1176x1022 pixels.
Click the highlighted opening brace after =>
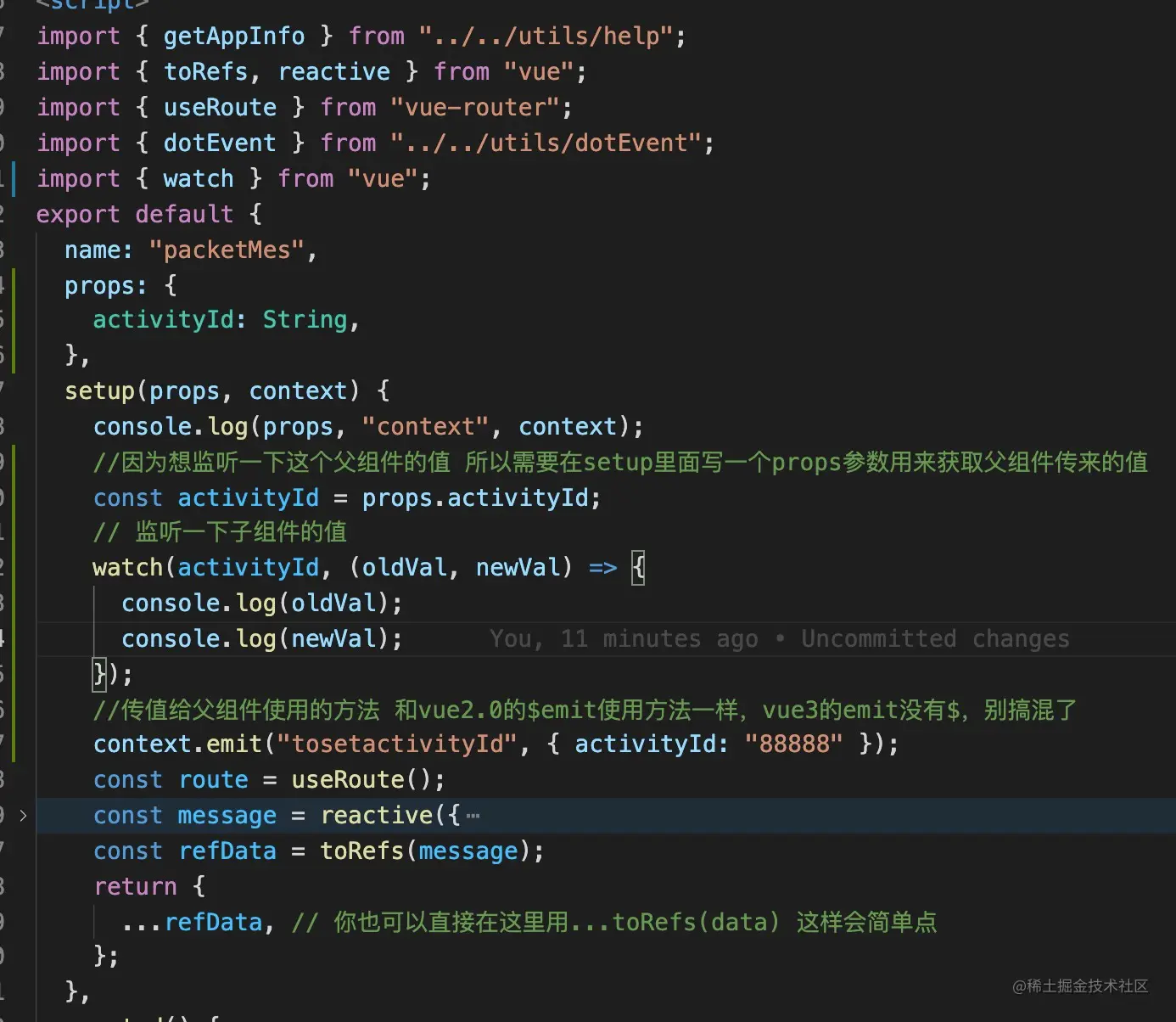pos(638,567)
